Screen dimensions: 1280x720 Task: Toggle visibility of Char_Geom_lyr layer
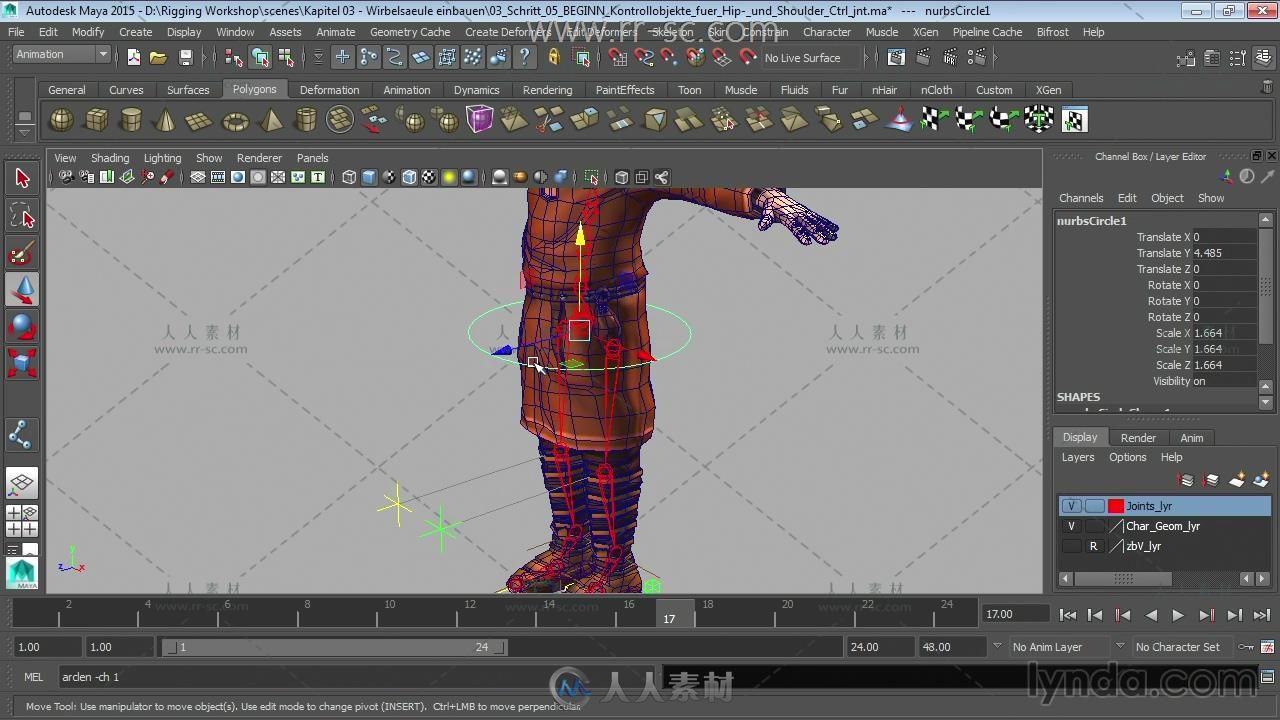point(1071,526)
